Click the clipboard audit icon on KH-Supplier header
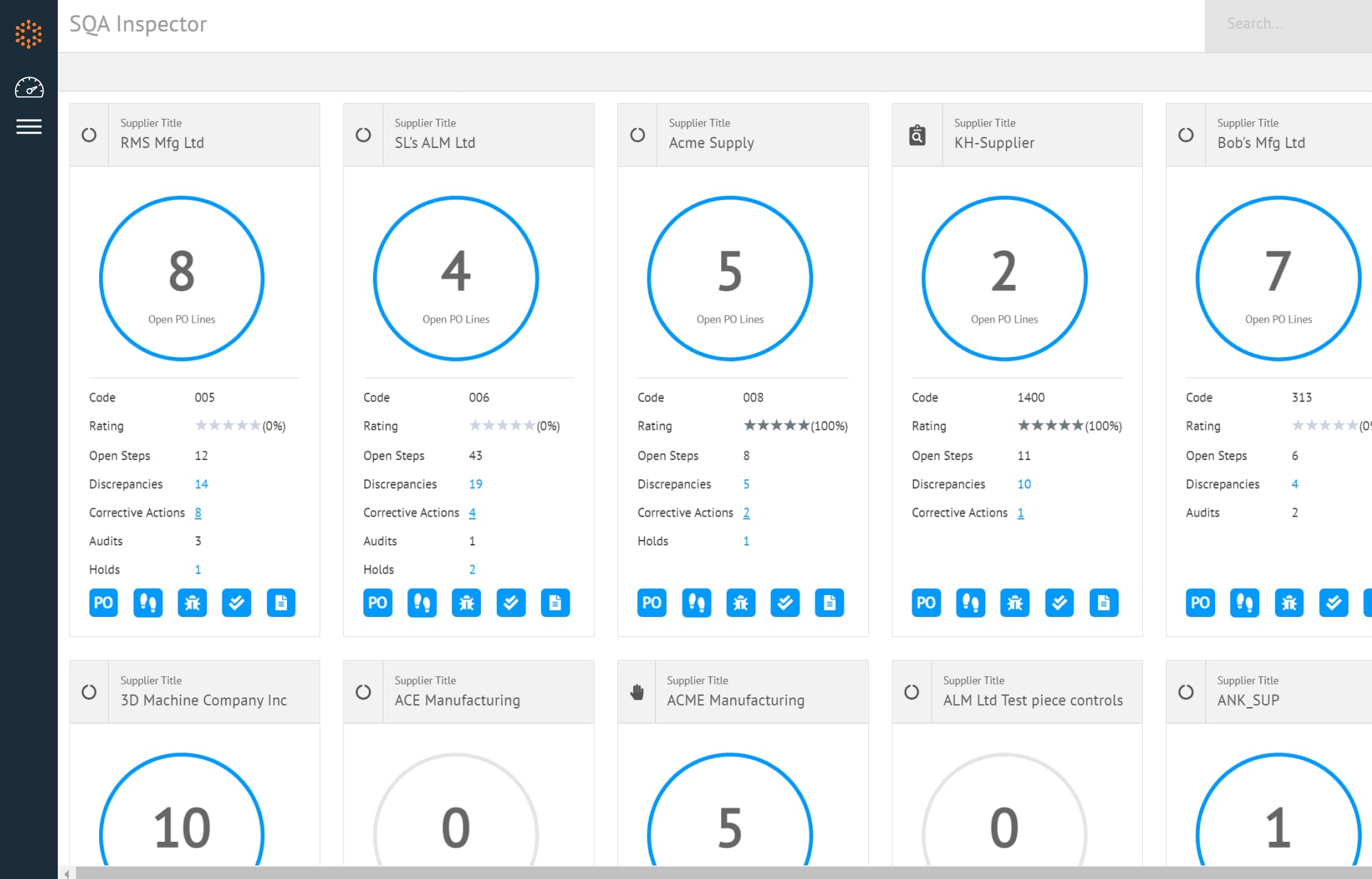 916,135
